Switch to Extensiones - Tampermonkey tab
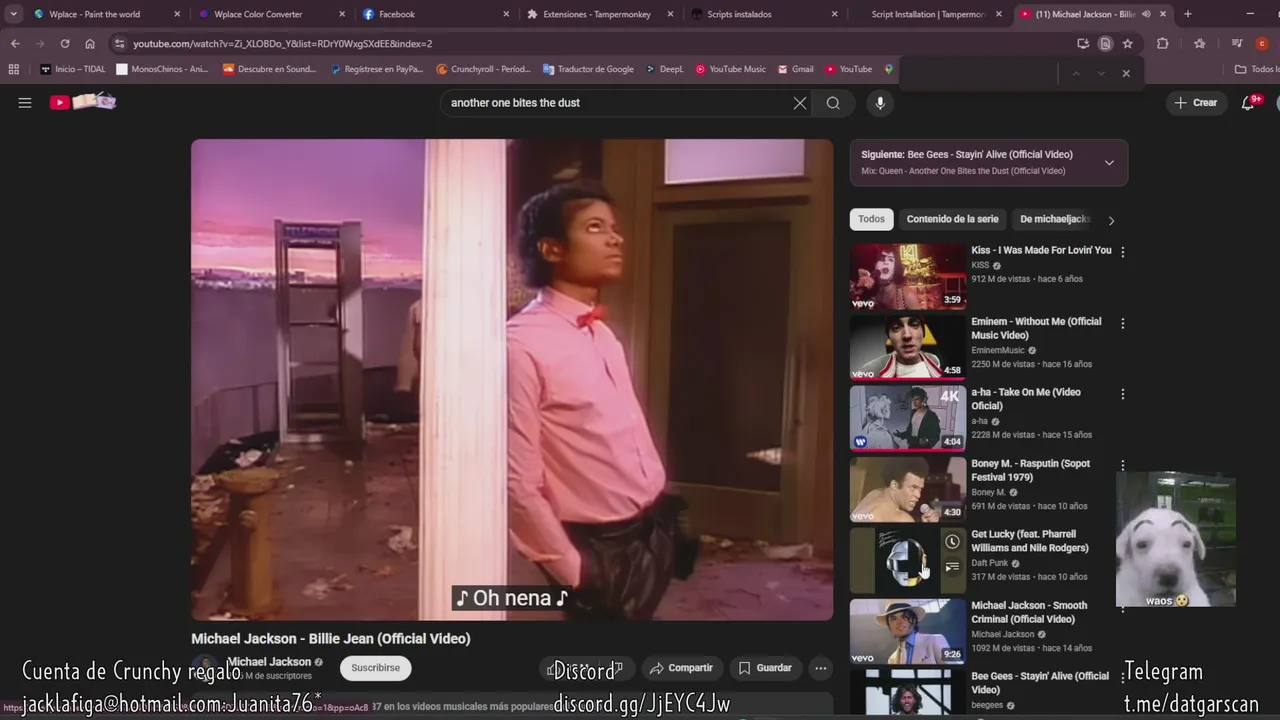Image resolution: width=1280 pixels, height=720 pixels. point(600,14)
